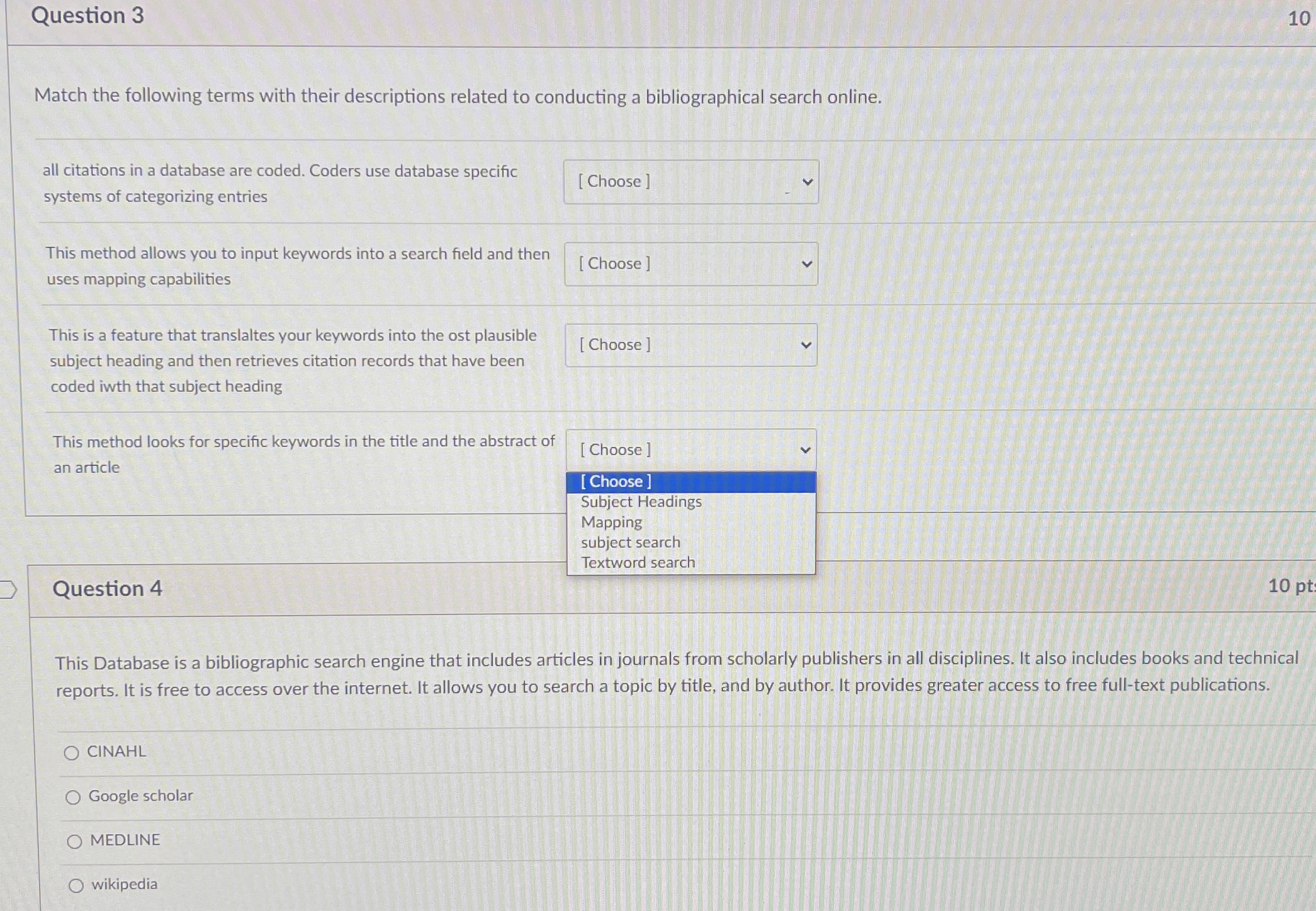Click the Question 3 heading
Screen dimensions: 1316x911
click(87, 16)
